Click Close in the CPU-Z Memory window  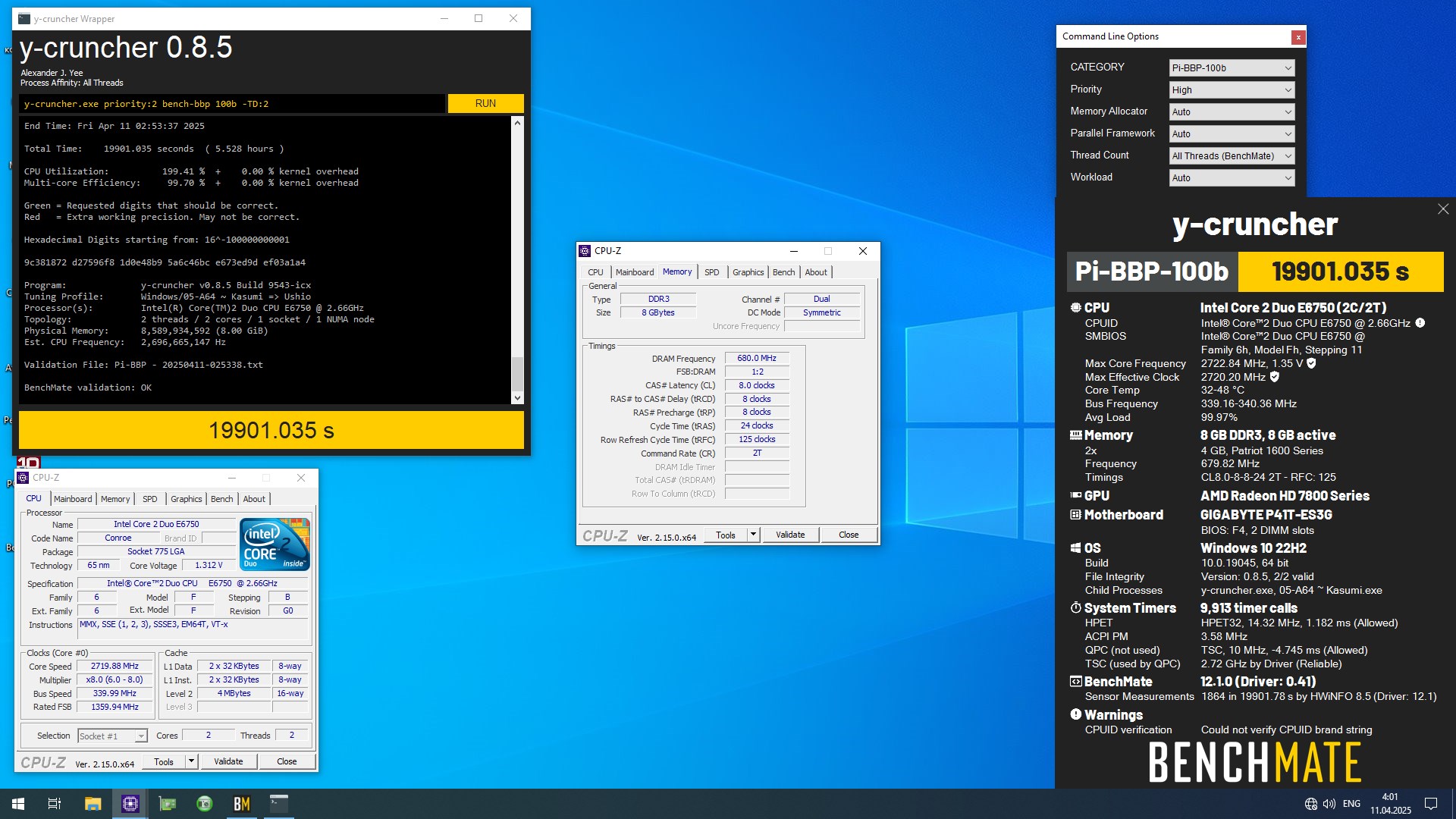pos(849,535)
